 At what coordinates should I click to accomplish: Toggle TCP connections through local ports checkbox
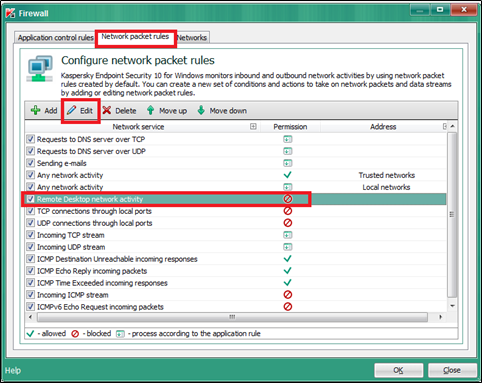(x=31, y=211)
